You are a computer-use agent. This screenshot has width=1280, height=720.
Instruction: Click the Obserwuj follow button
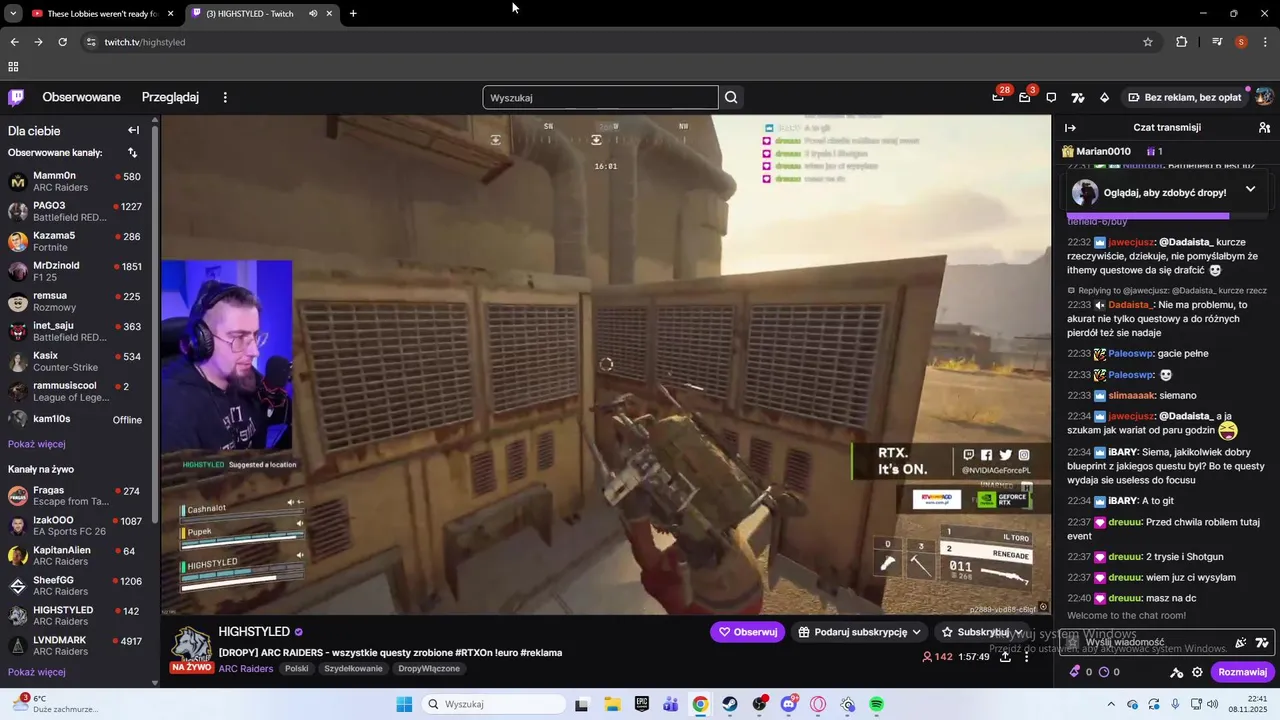[747, 632]
